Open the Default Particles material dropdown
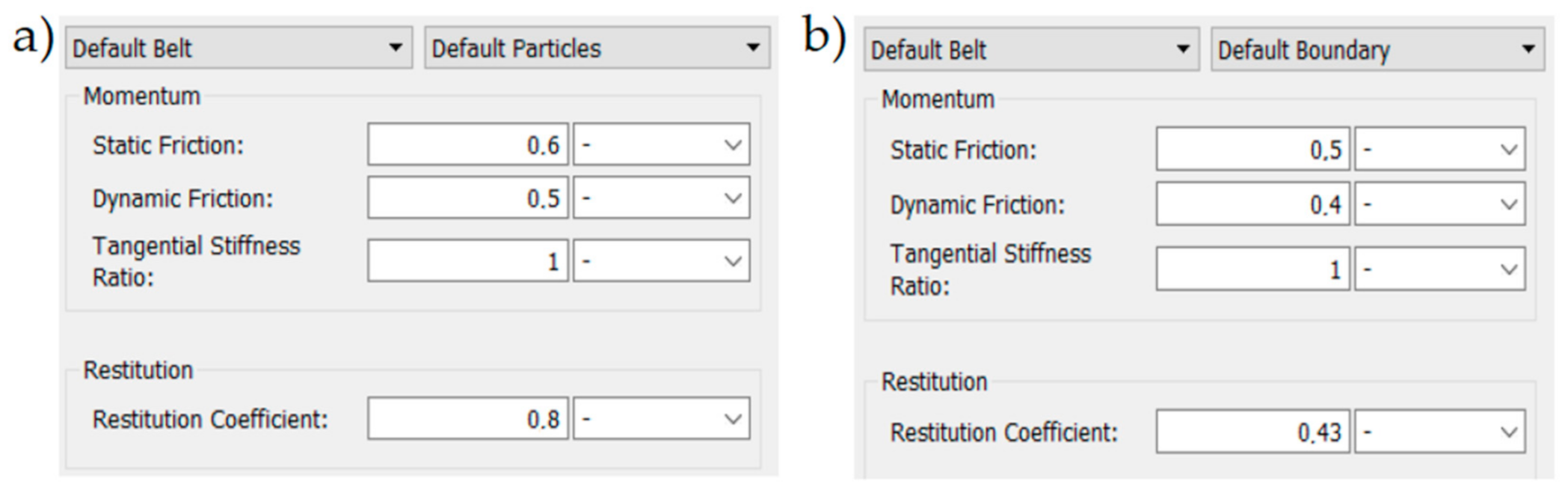Viewport: 1568px width, 490px height. [x=597, y=49]
